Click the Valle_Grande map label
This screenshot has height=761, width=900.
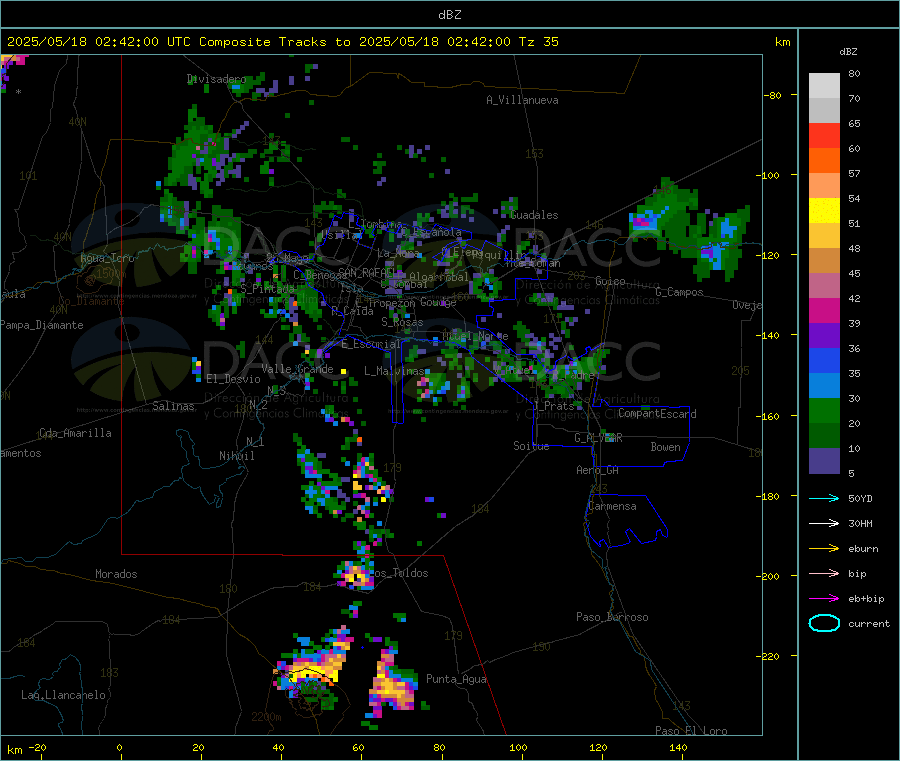pos(297,369)
